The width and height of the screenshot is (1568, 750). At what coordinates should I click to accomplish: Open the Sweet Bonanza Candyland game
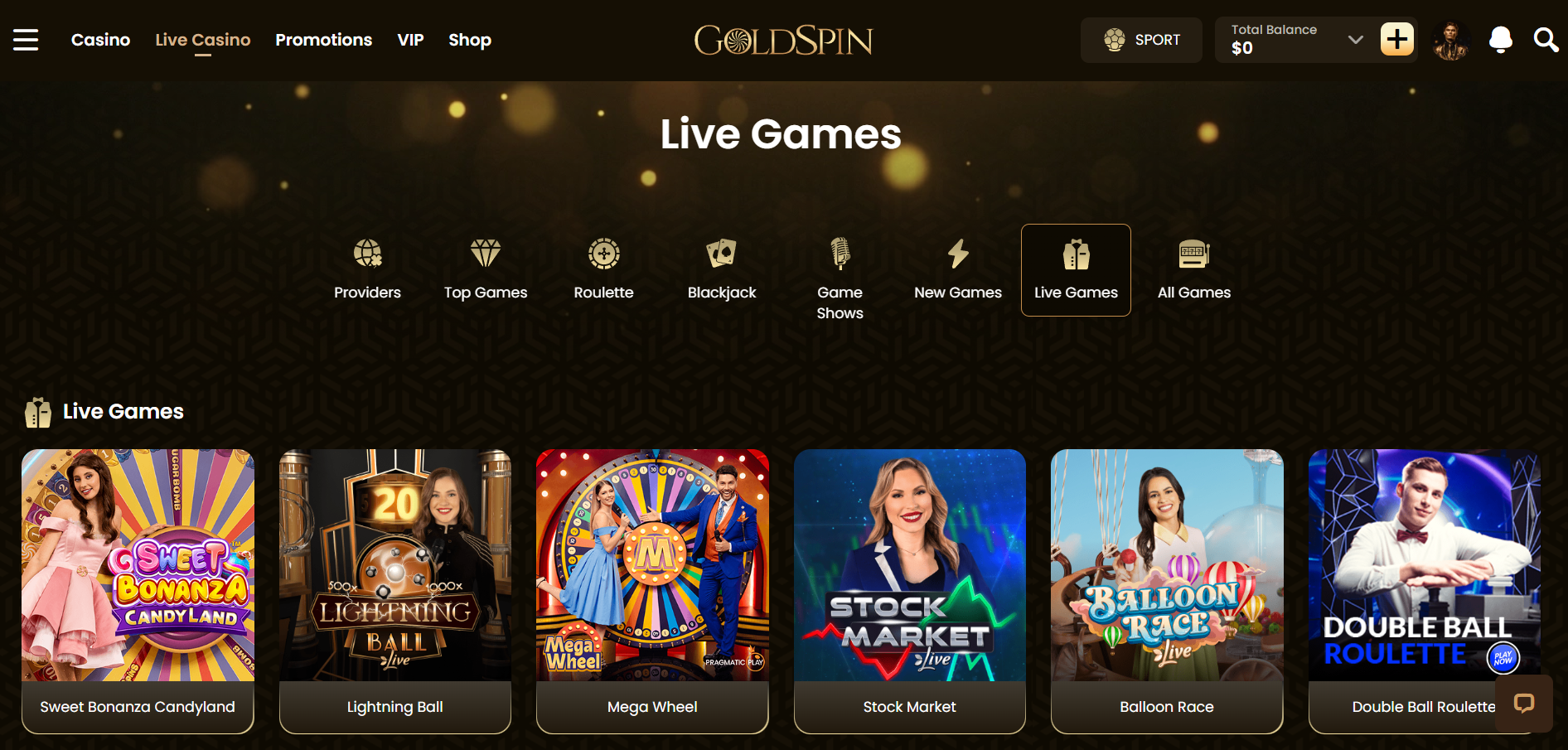tap(138, 591)
